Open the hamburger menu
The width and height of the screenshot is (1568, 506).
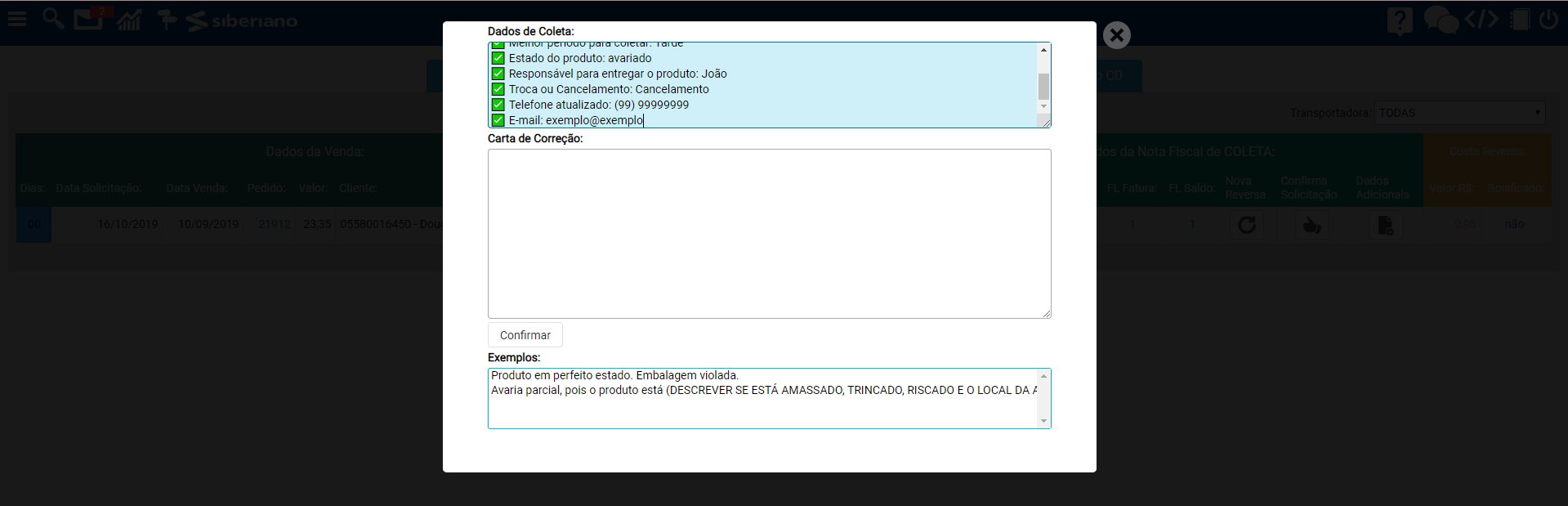[17, 19]
